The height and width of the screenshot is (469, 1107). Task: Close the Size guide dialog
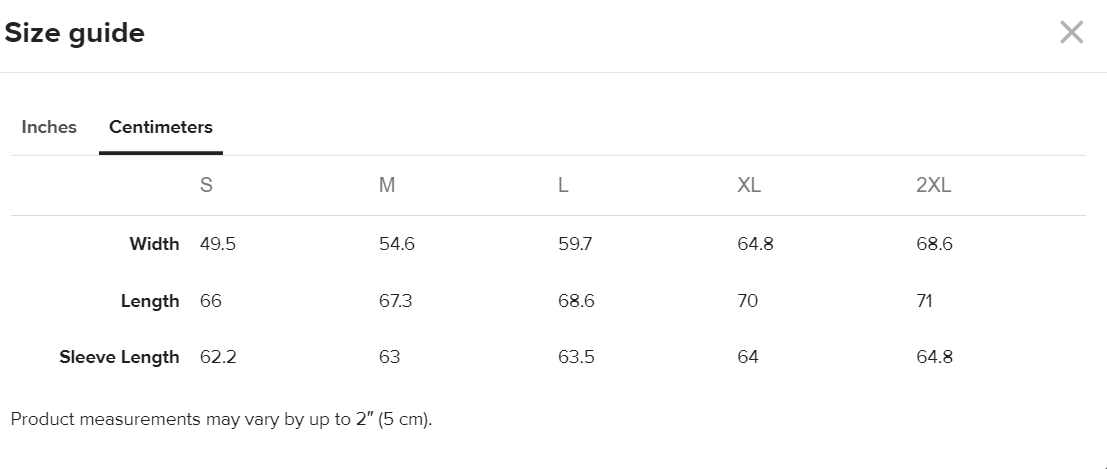click(1071, 33)
